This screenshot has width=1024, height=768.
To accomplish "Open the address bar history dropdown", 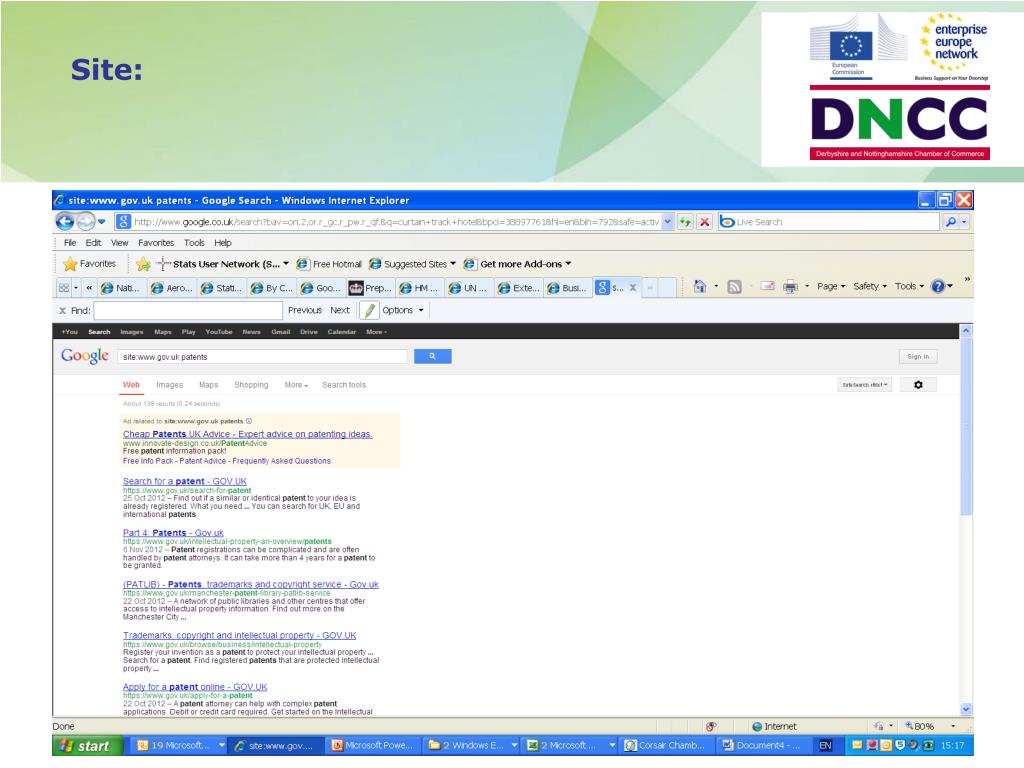I will (667, 222).
